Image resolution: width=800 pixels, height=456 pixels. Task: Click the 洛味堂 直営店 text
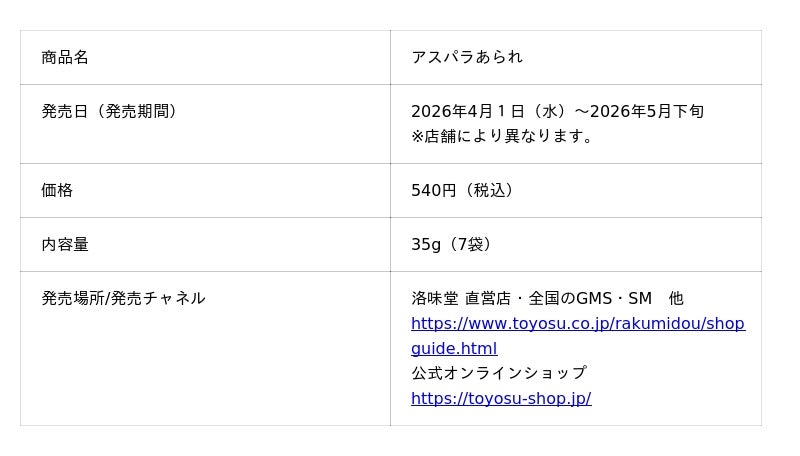[x=460, y=298]
